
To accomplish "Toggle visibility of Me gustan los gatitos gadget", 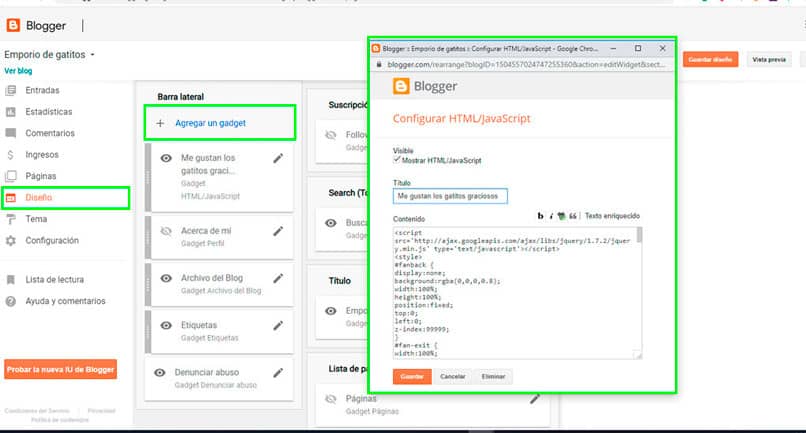I will click(166, 158).
